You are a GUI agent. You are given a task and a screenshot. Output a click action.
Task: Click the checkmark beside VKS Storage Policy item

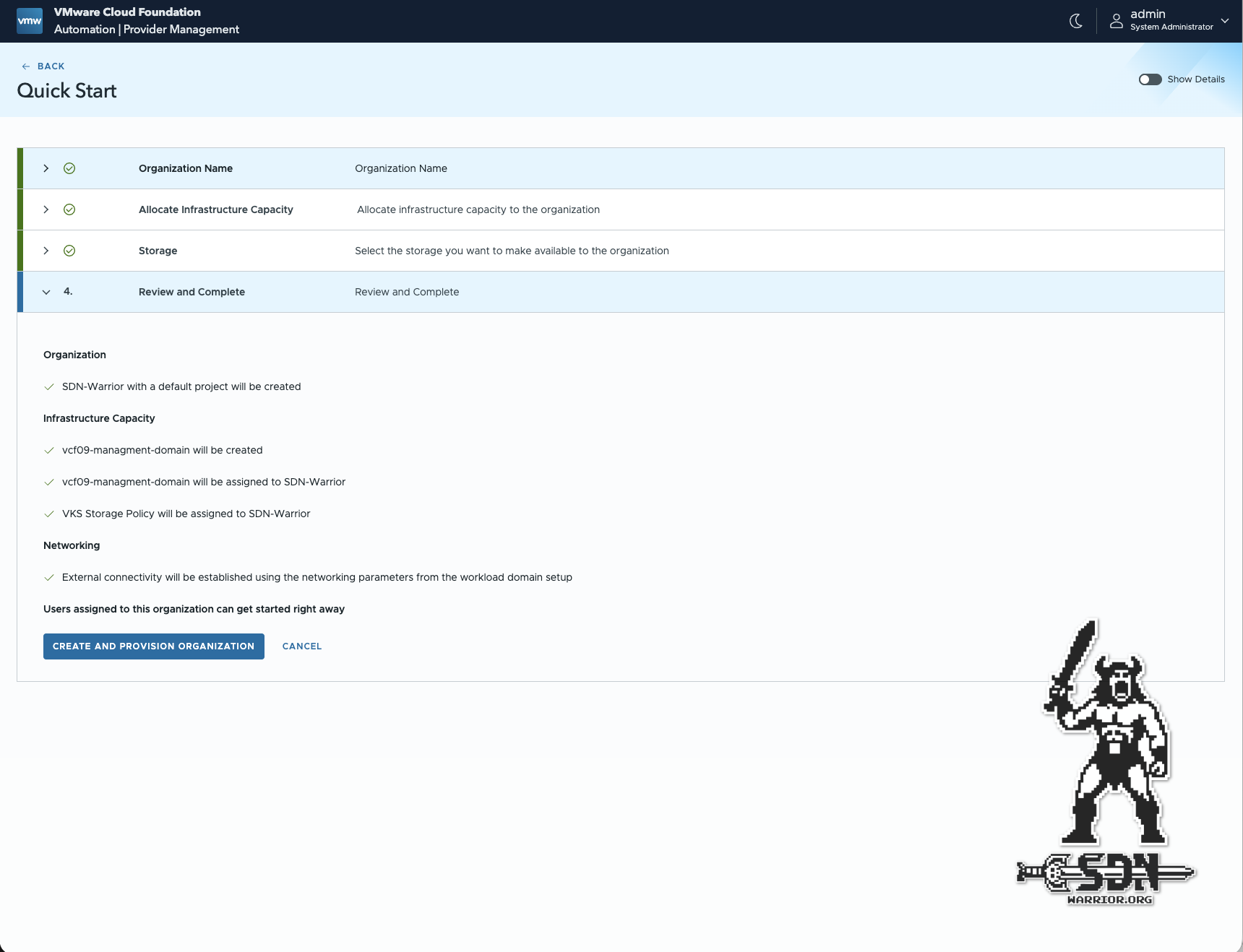pyautogui.click(x=49, y=514)
